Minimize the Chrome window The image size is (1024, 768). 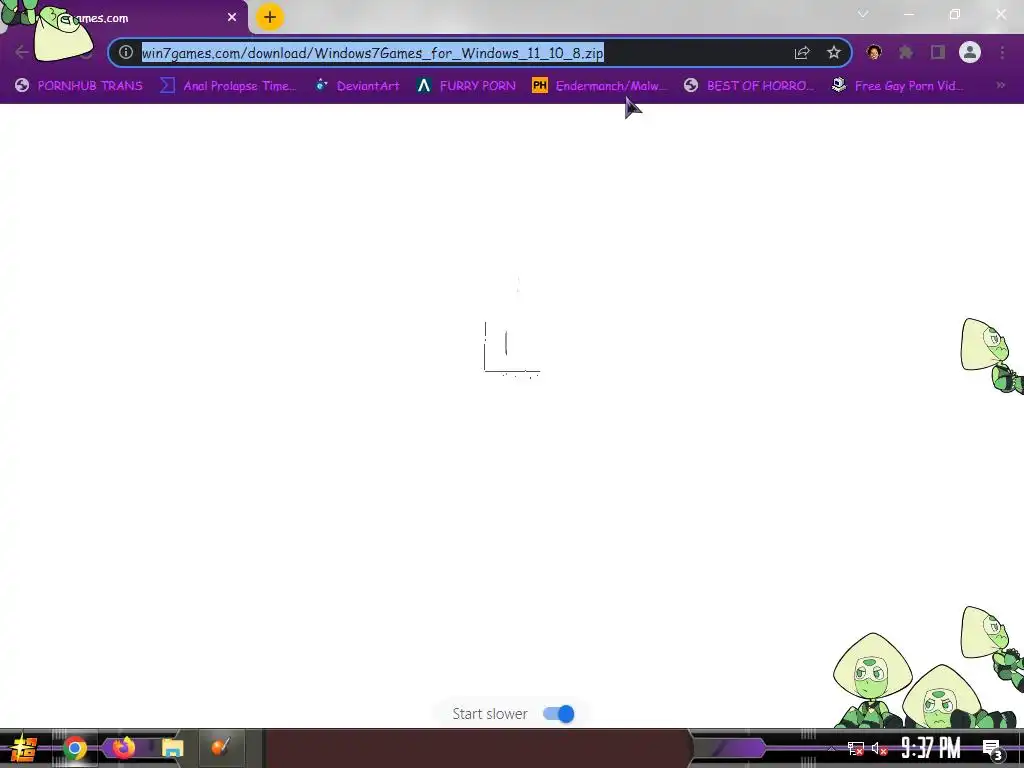(908, 14)
